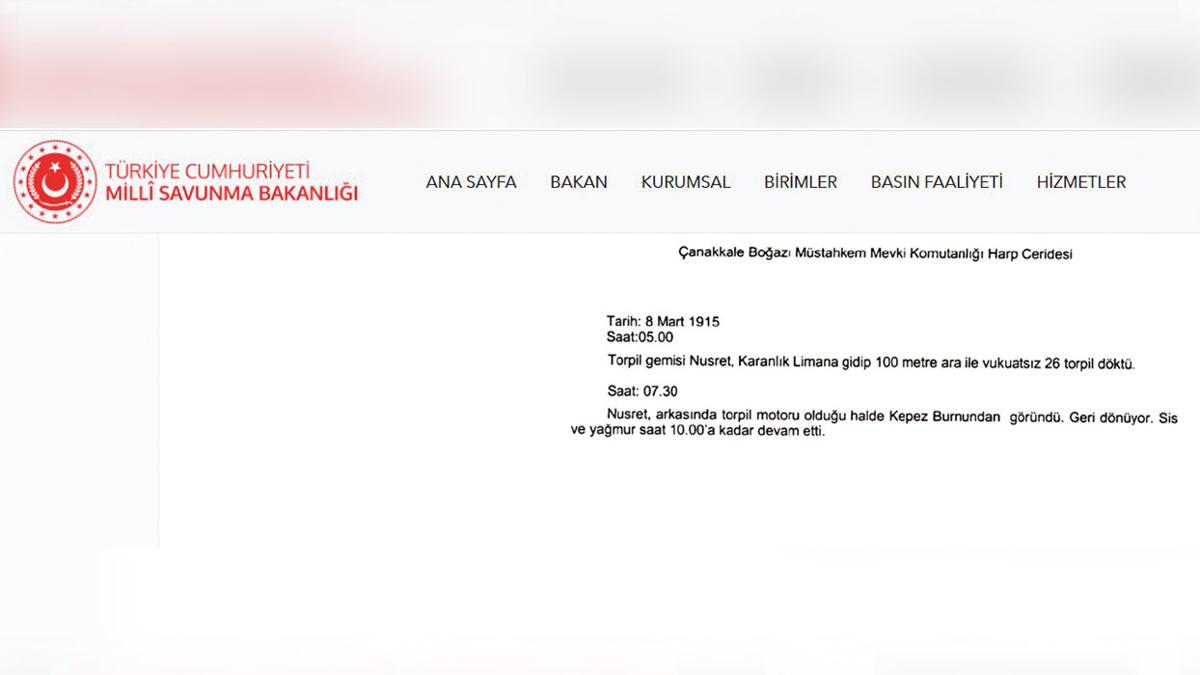
Task: Open the BASIN FAALİYETİ menu
Action: [936, 182]
